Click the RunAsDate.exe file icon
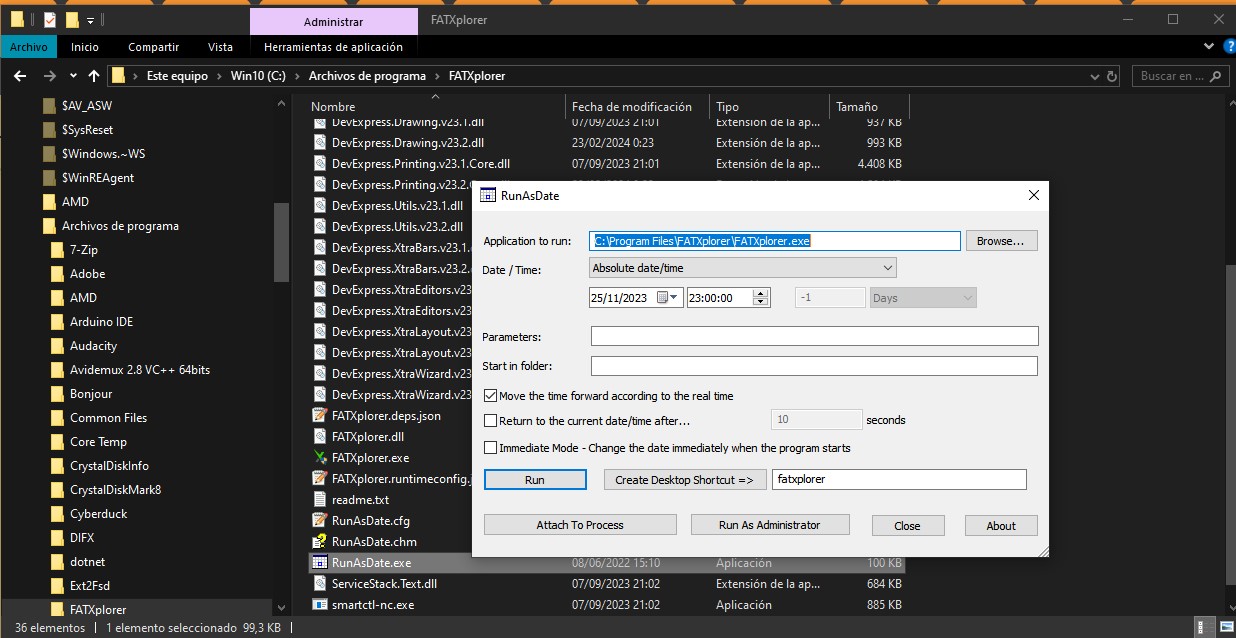Screen dimensions: 1236x638 320,563
